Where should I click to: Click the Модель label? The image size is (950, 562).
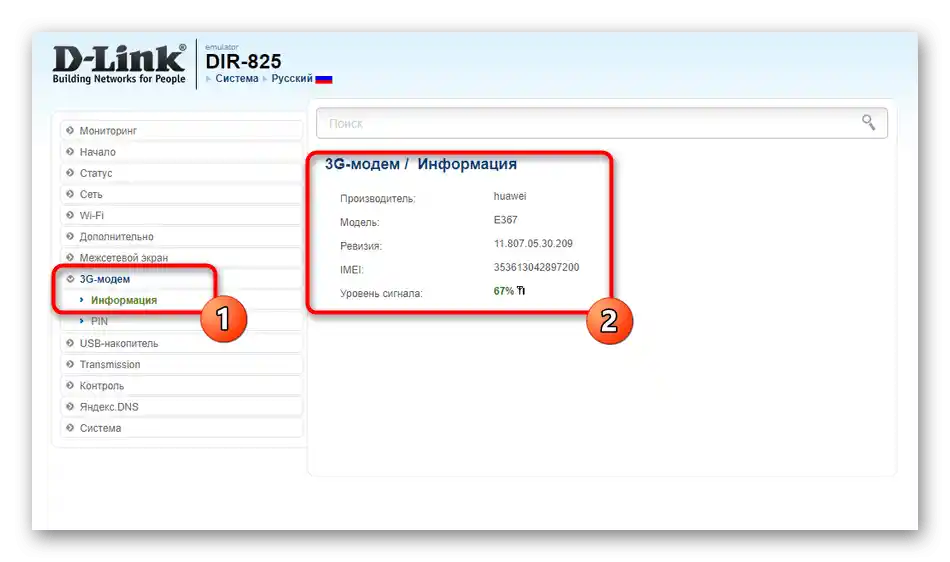[x=359, y=222]
